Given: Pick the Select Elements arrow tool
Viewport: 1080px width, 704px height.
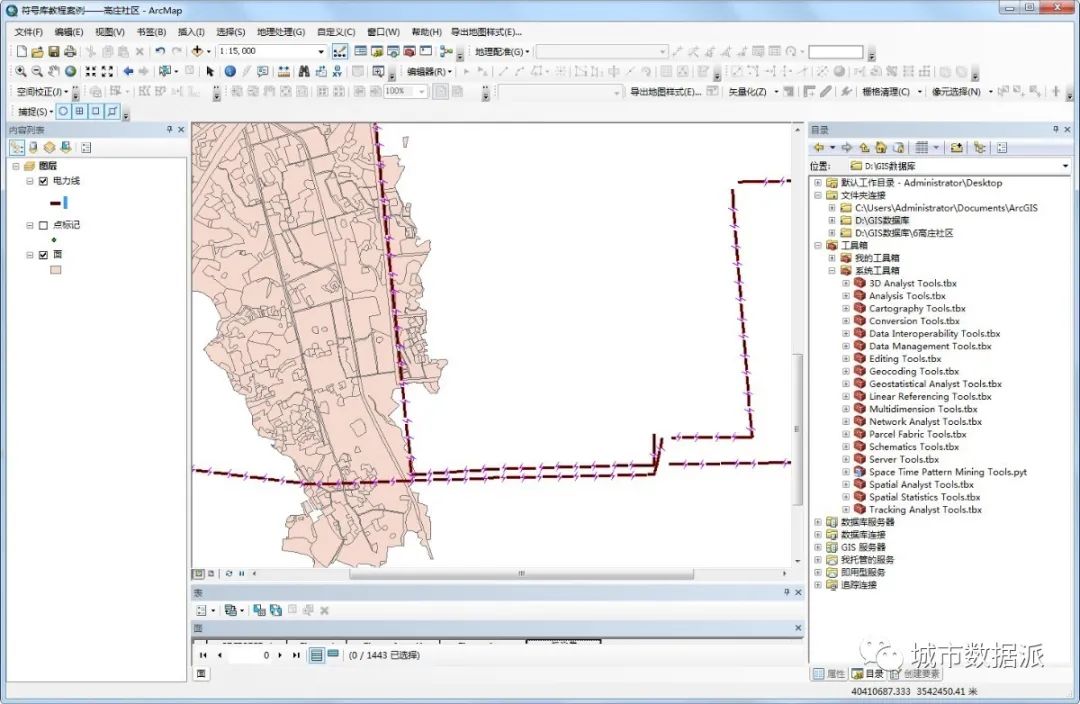Looking at the screenshot, I should [x=210, y=71].
